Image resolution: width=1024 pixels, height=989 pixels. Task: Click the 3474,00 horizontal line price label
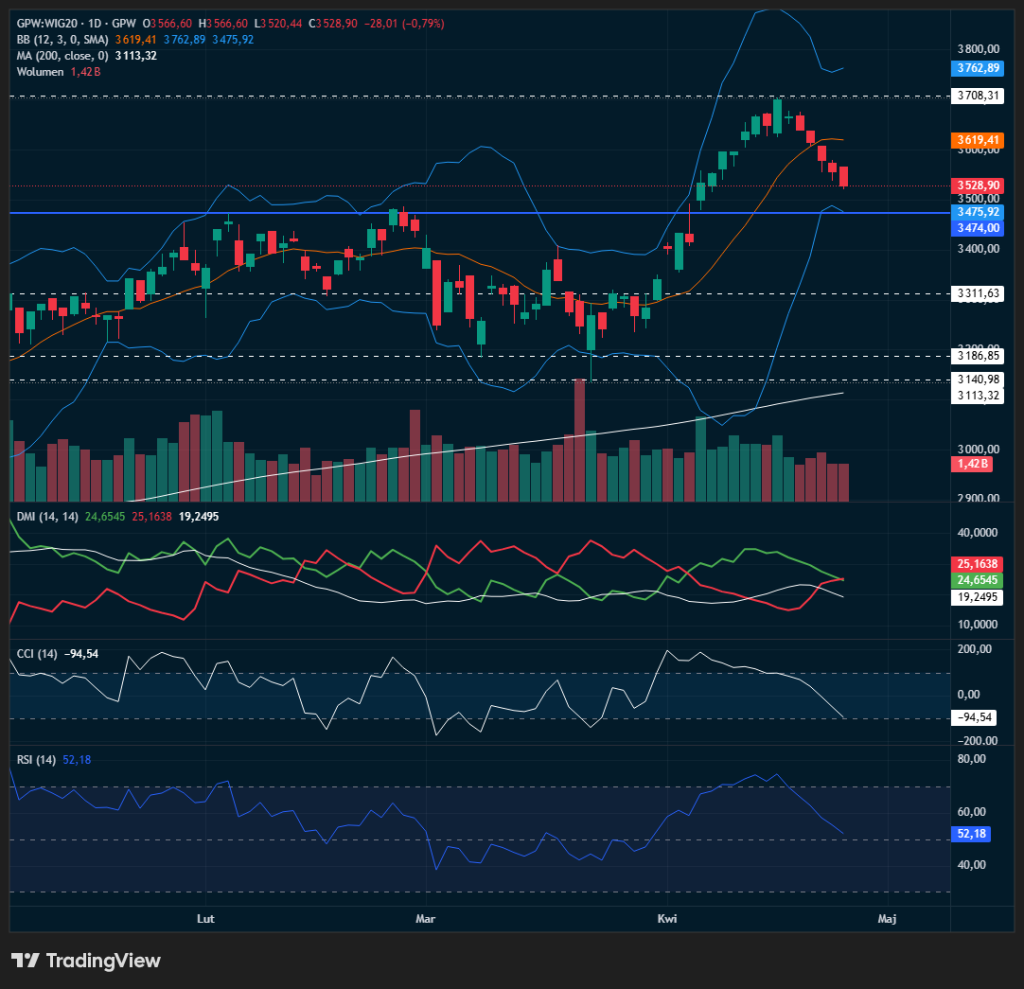[x=978, y=228]
